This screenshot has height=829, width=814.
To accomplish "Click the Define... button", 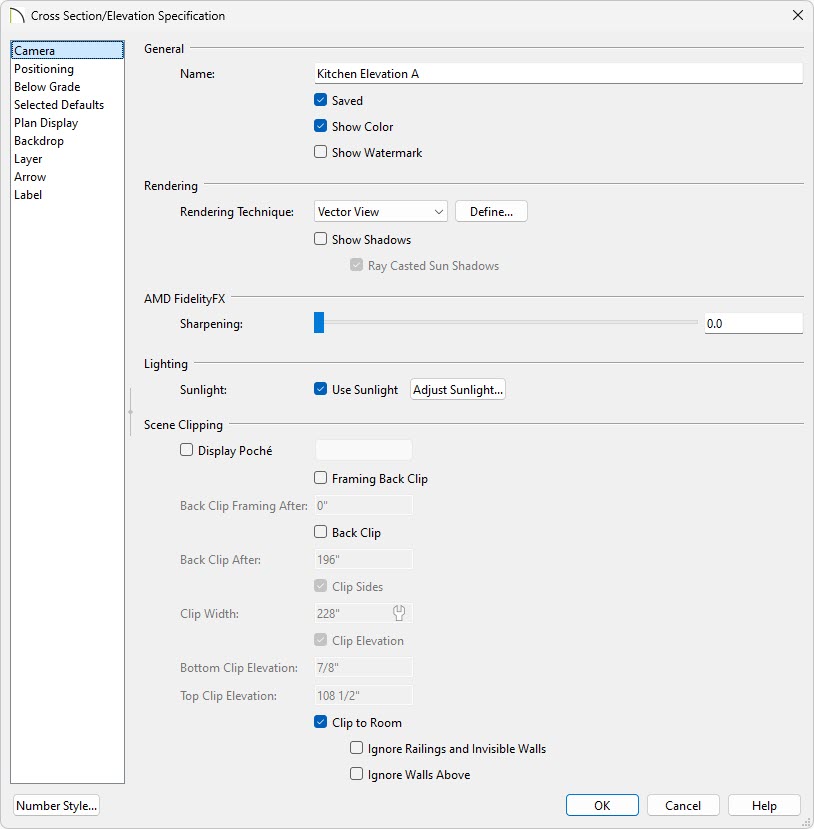I will point(491,211).
